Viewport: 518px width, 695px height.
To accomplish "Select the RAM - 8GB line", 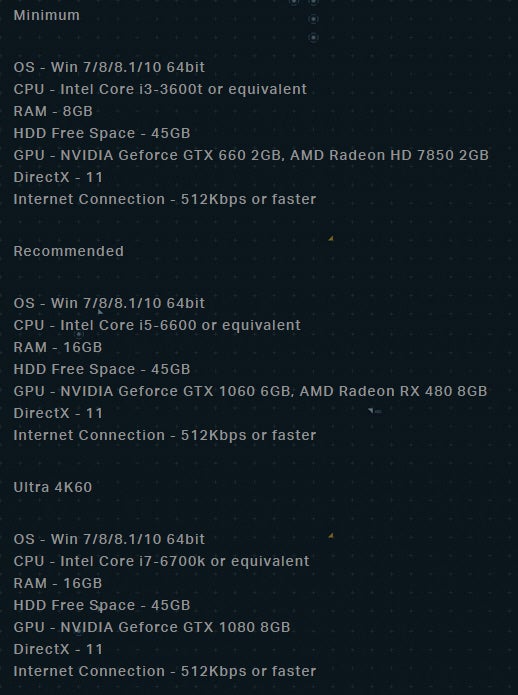I will (53, 111).
